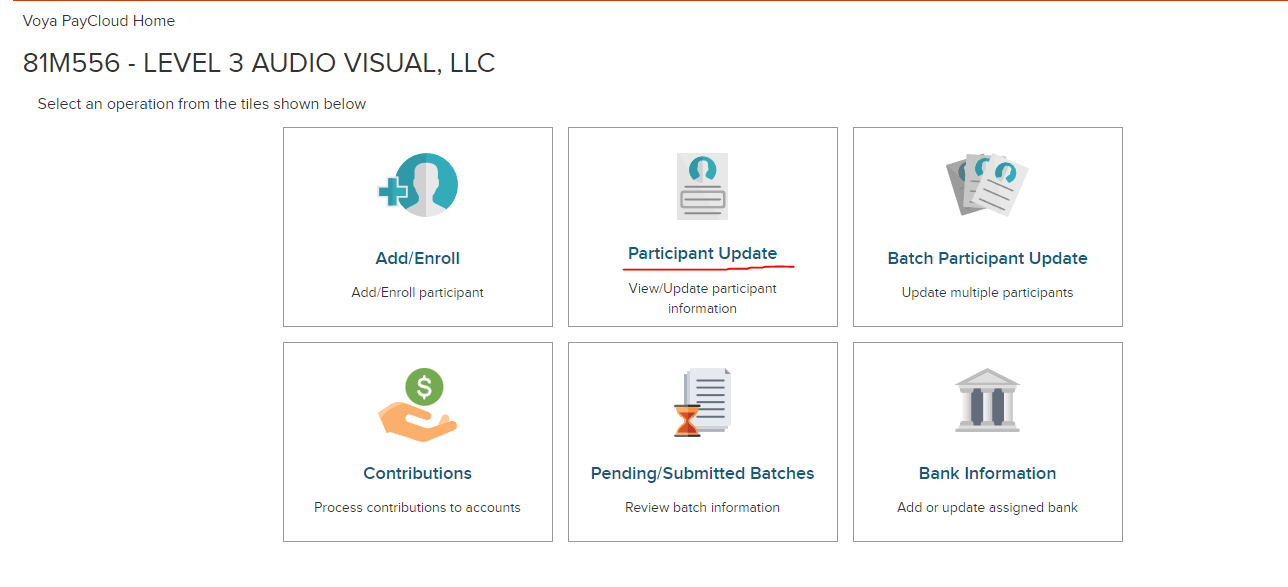1288x587 pixels.
Task: Select the Contributions title link
Action: coord(417,472)
